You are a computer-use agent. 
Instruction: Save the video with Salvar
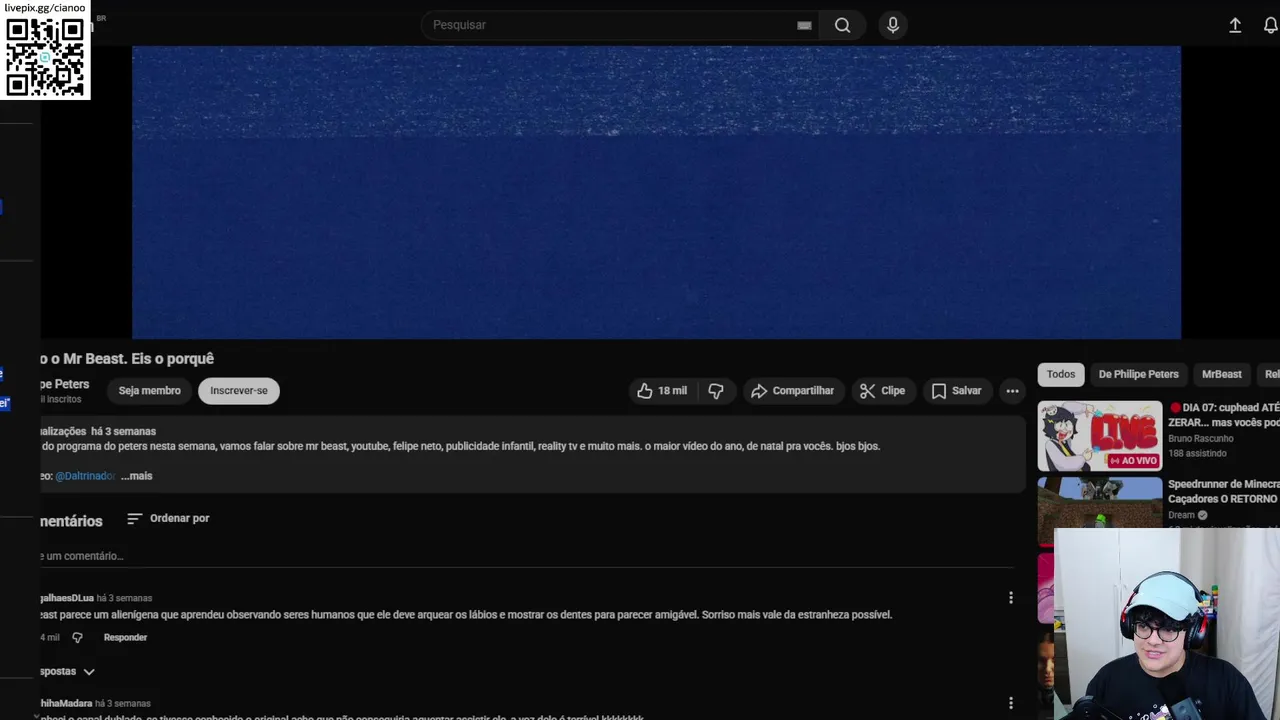coord(956,391)
